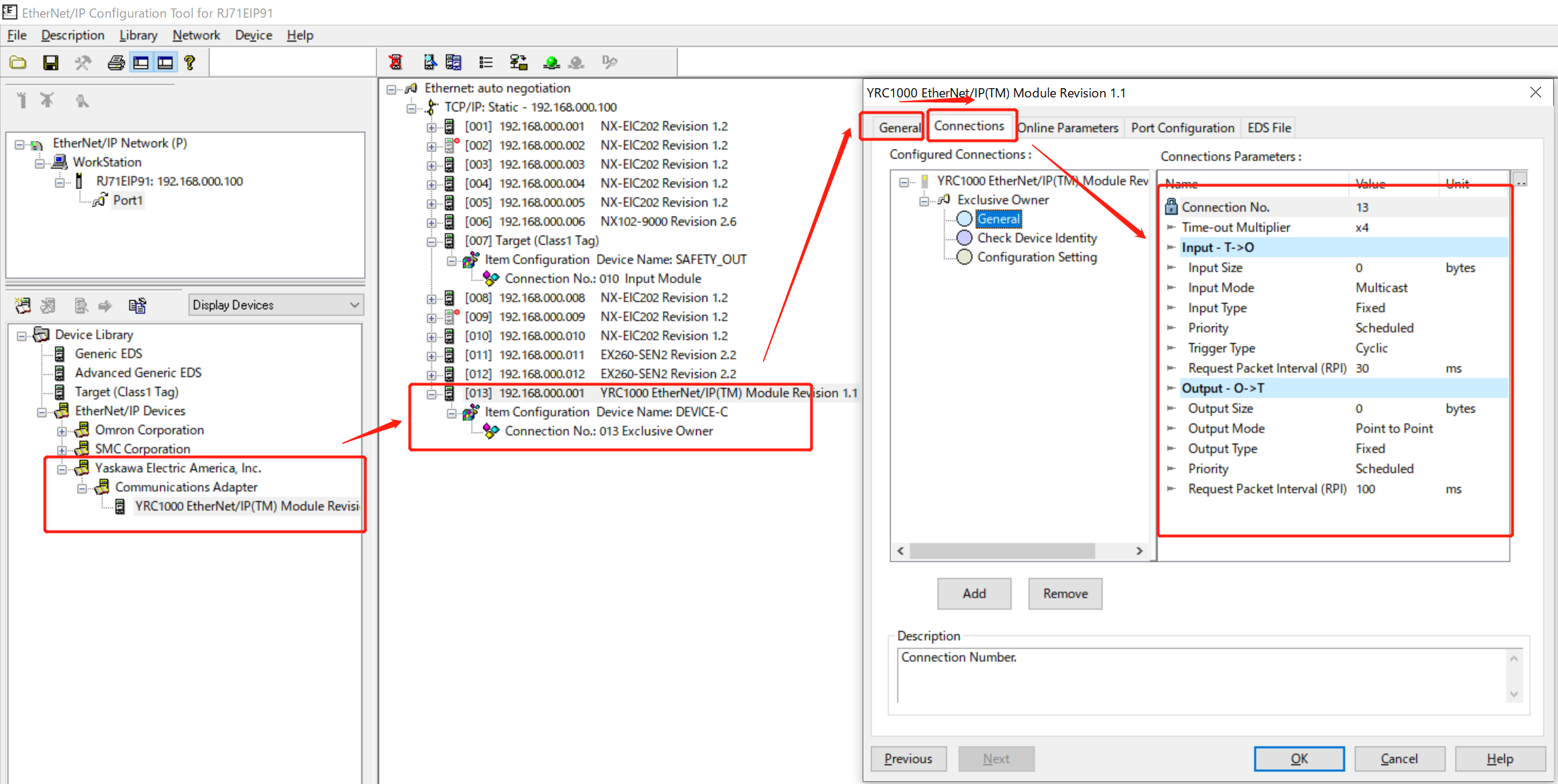Click the delete device red X icon
Viewport: 1558px width, 784px height.
tap(395, 62)
